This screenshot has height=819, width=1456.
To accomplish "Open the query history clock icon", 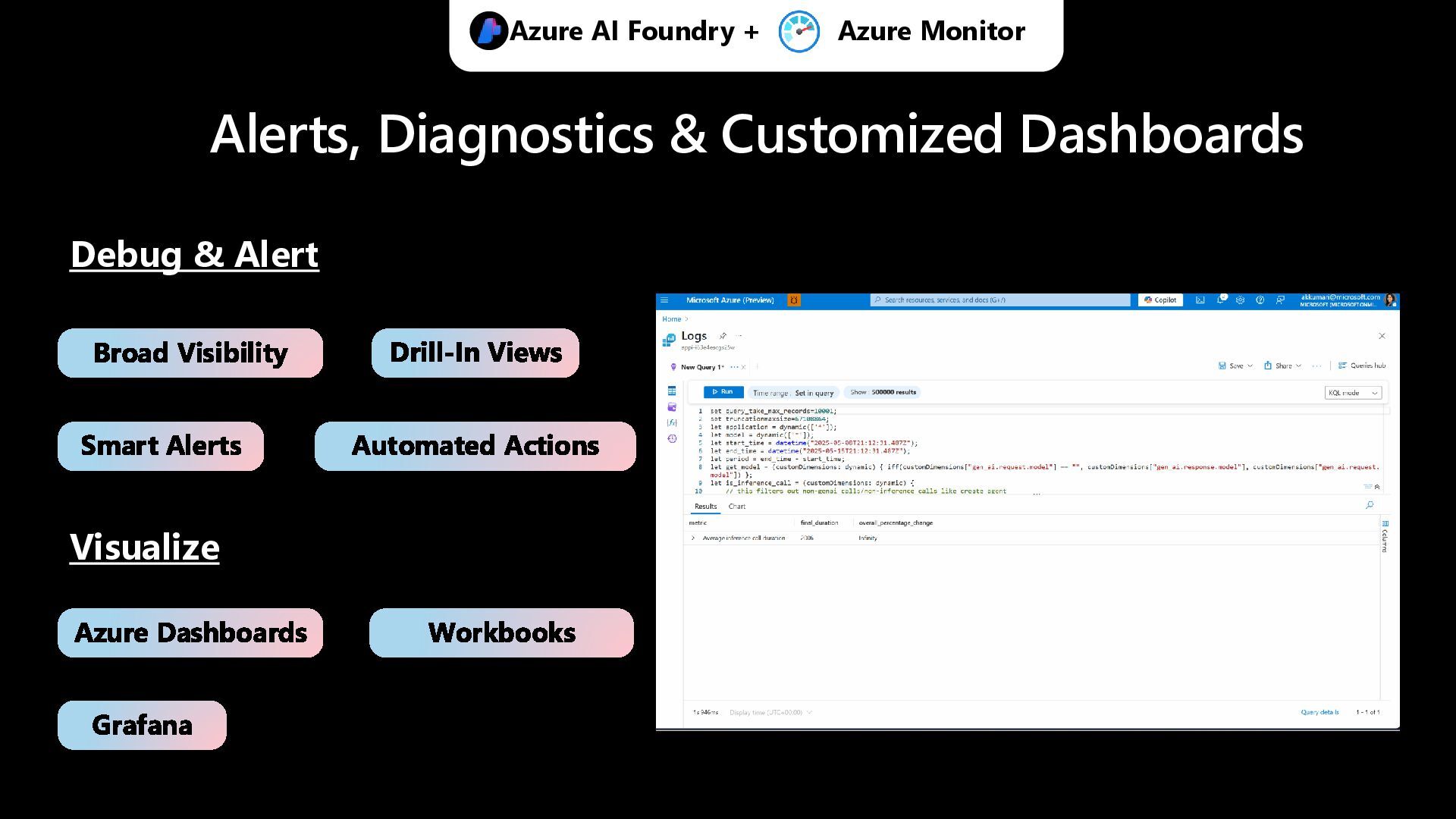I will [x=672, y=439].
